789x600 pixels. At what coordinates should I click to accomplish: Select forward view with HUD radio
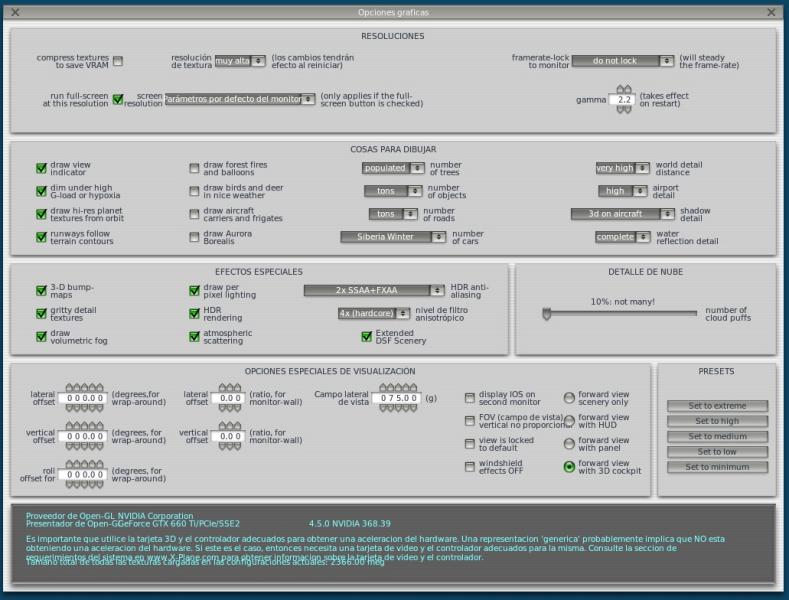pyautogui.click(x=569, y=421)
